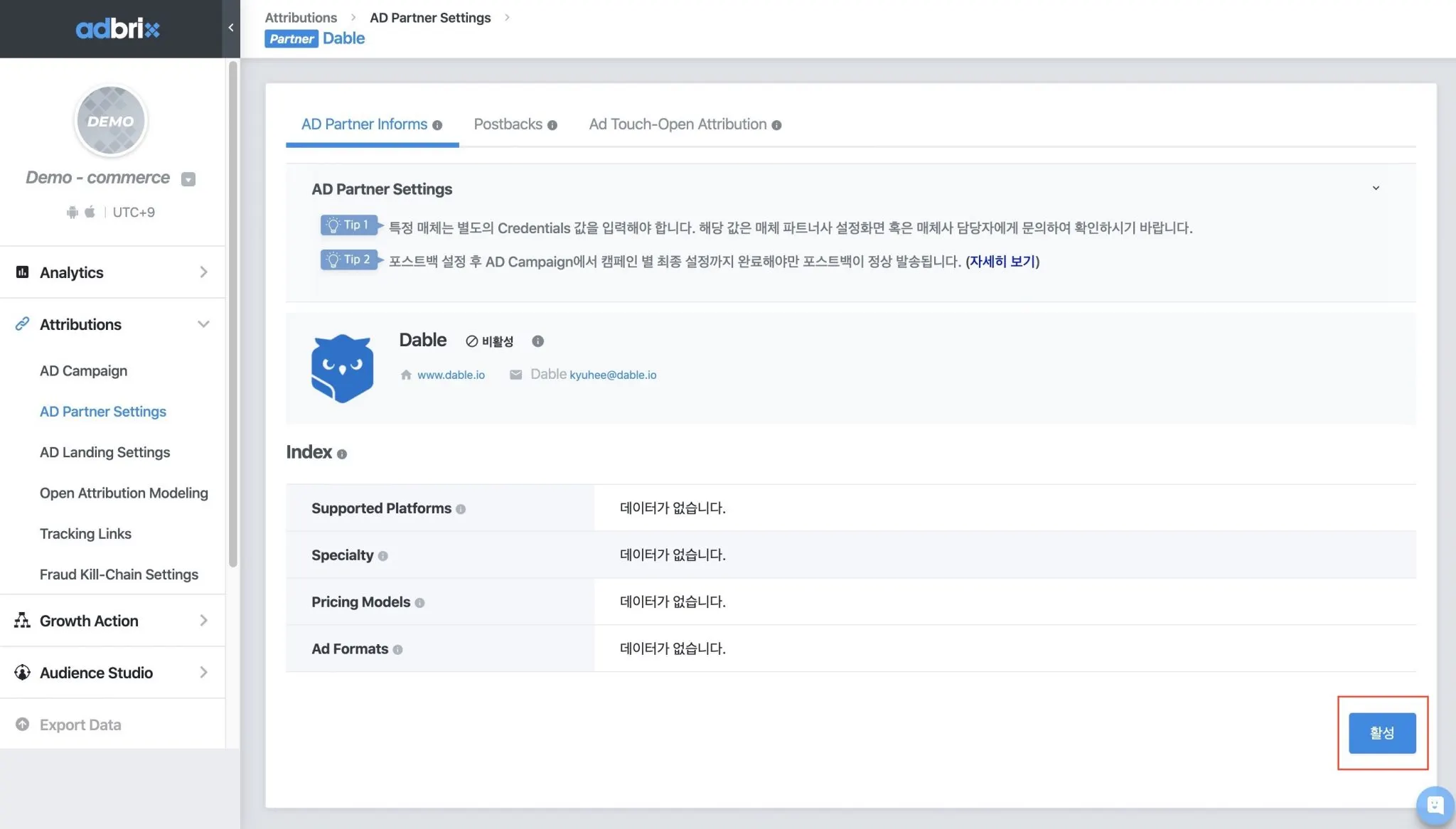Collapse the sidebar with the arrow button
The height and width of the screenshot is (829, 1456).
coord(231,28)
